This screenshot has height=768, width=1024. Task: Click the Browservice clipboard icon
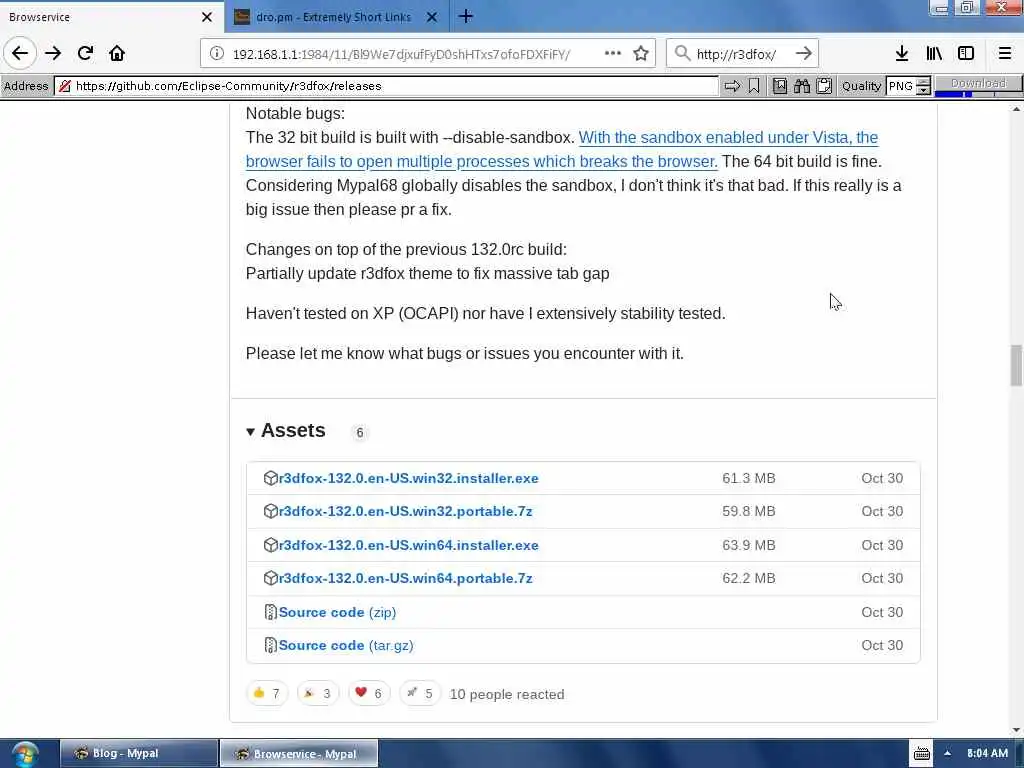pyautogui.click(x=824, y=86)
